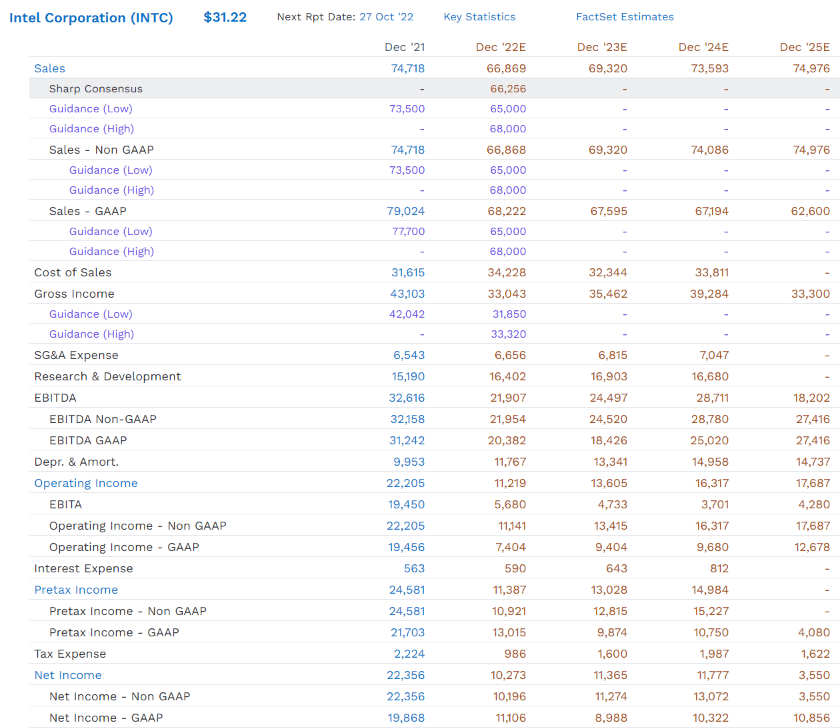Click the Sales Dec '22E value 66,869

coord(506,69)
